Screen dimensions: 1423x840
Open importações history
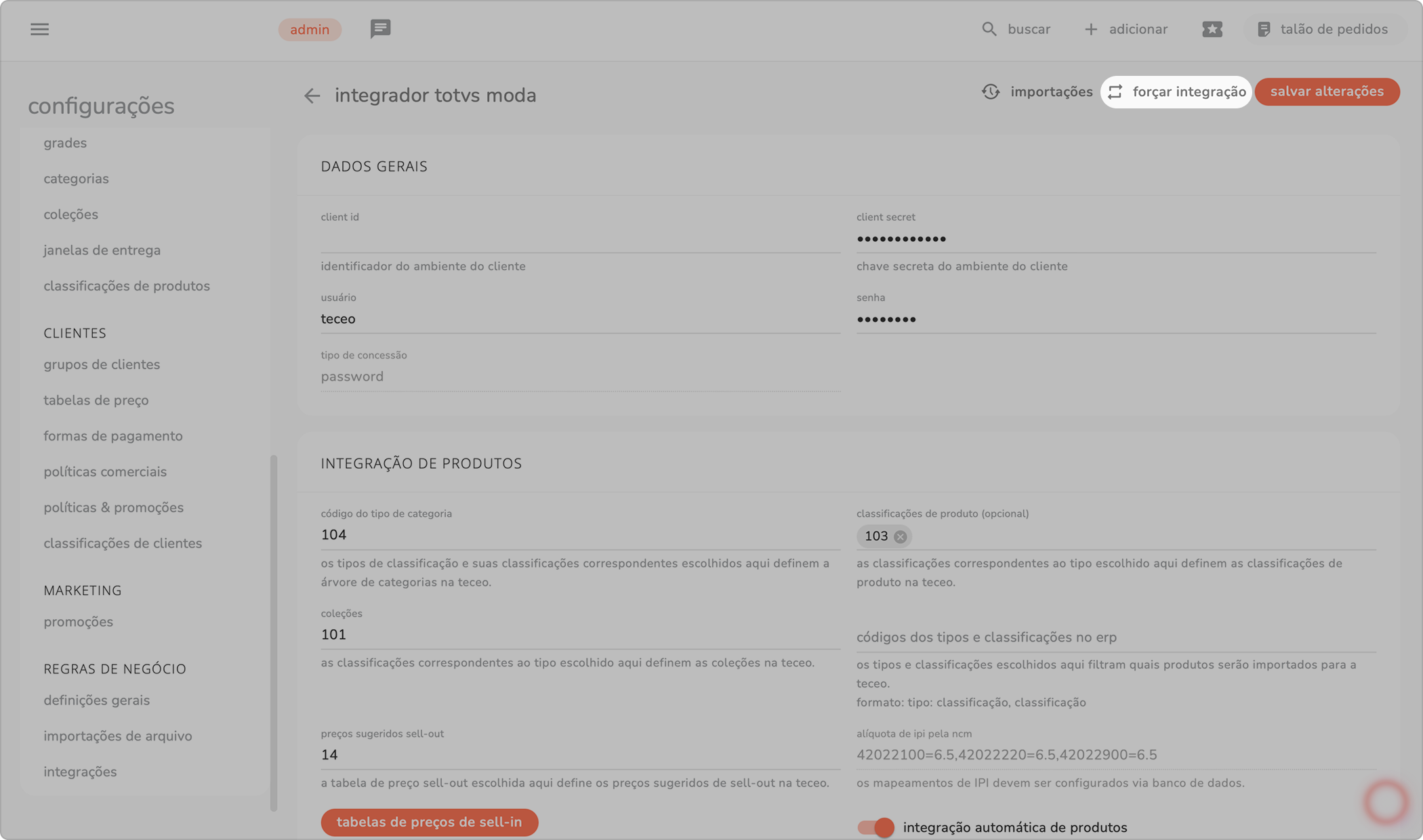point(1037,91)
